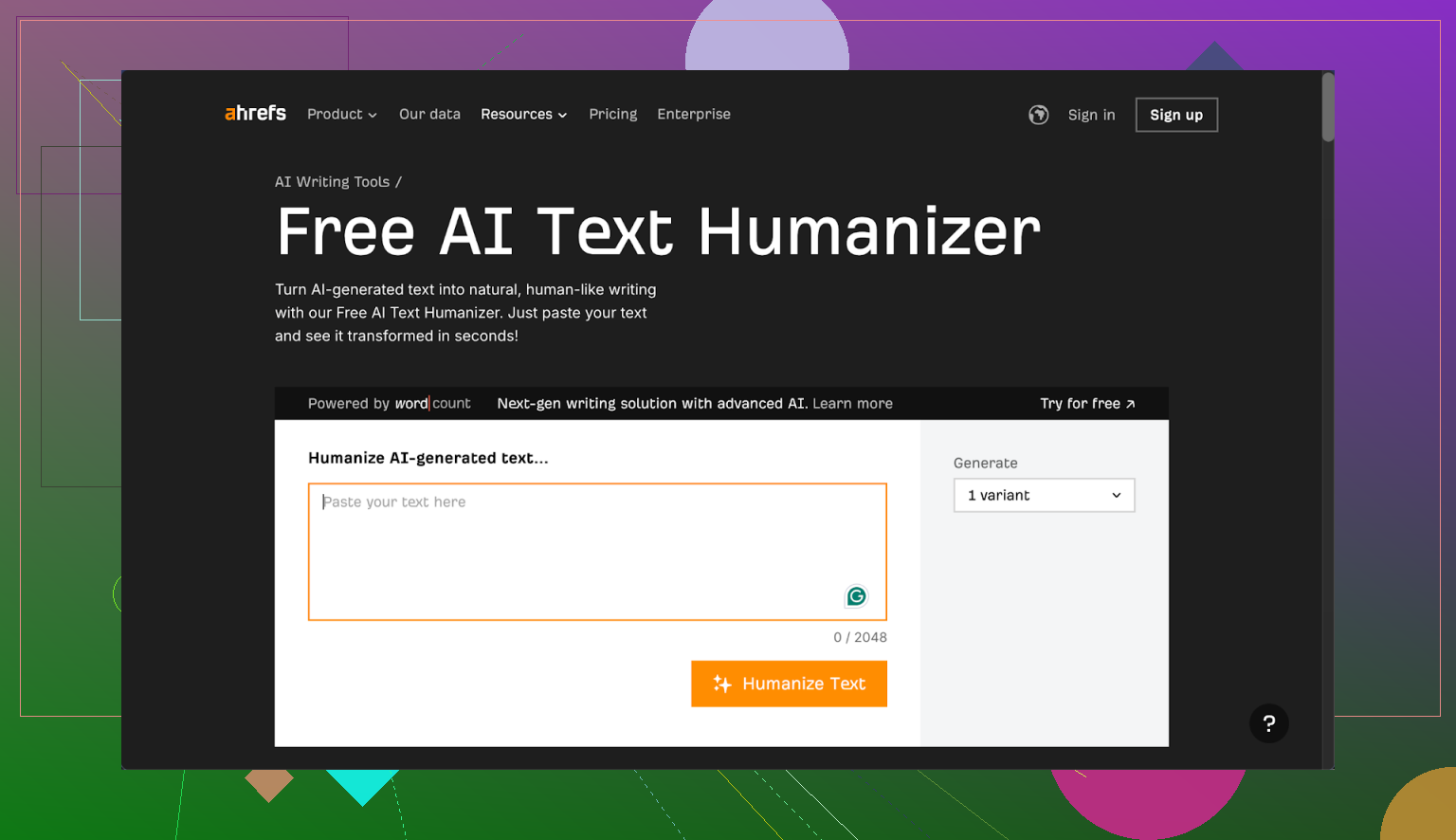Open the Pricing page

tap(612, 115)
